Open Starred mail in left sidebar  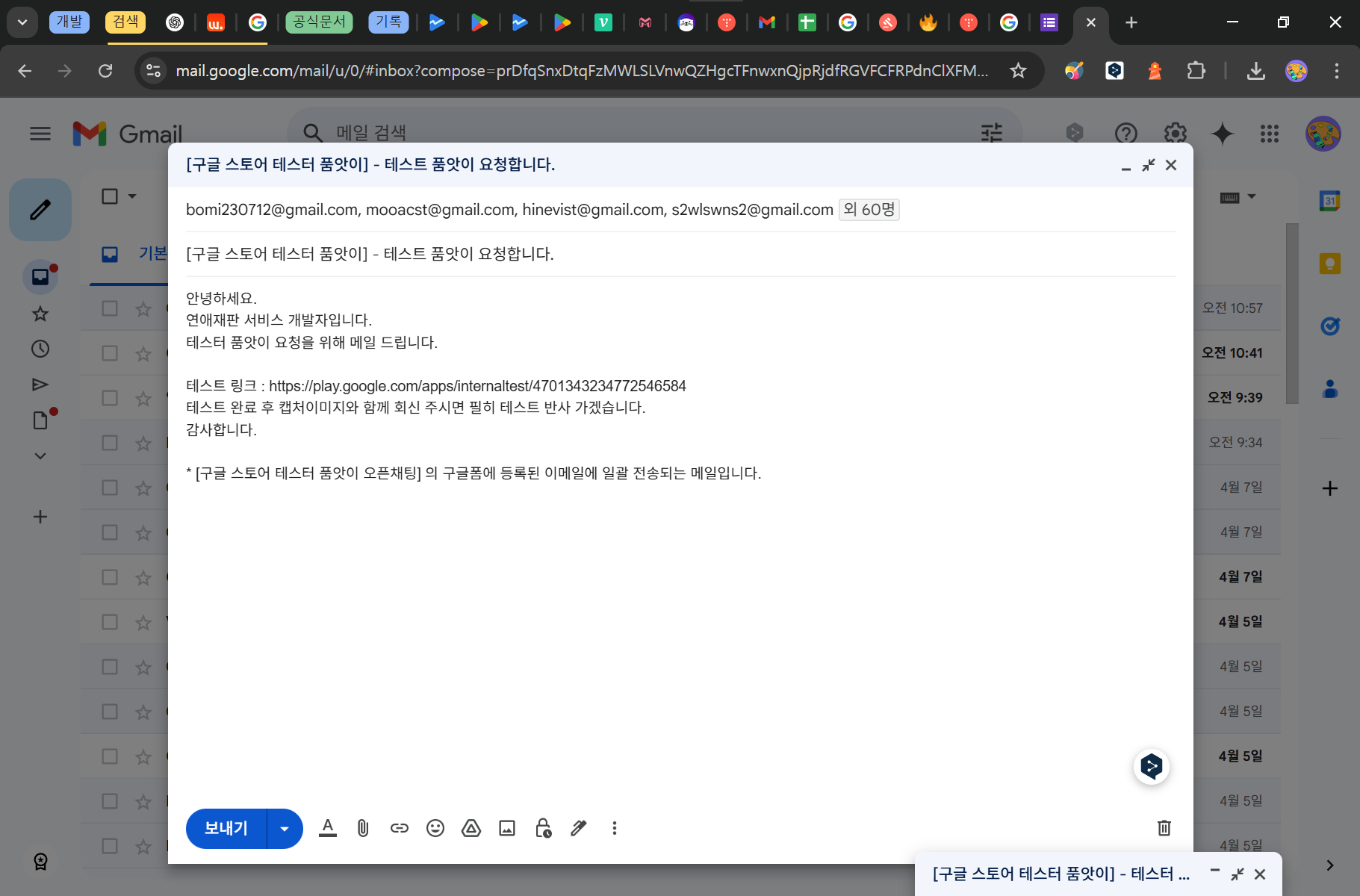pyautogui.click(x=40, y=314)
